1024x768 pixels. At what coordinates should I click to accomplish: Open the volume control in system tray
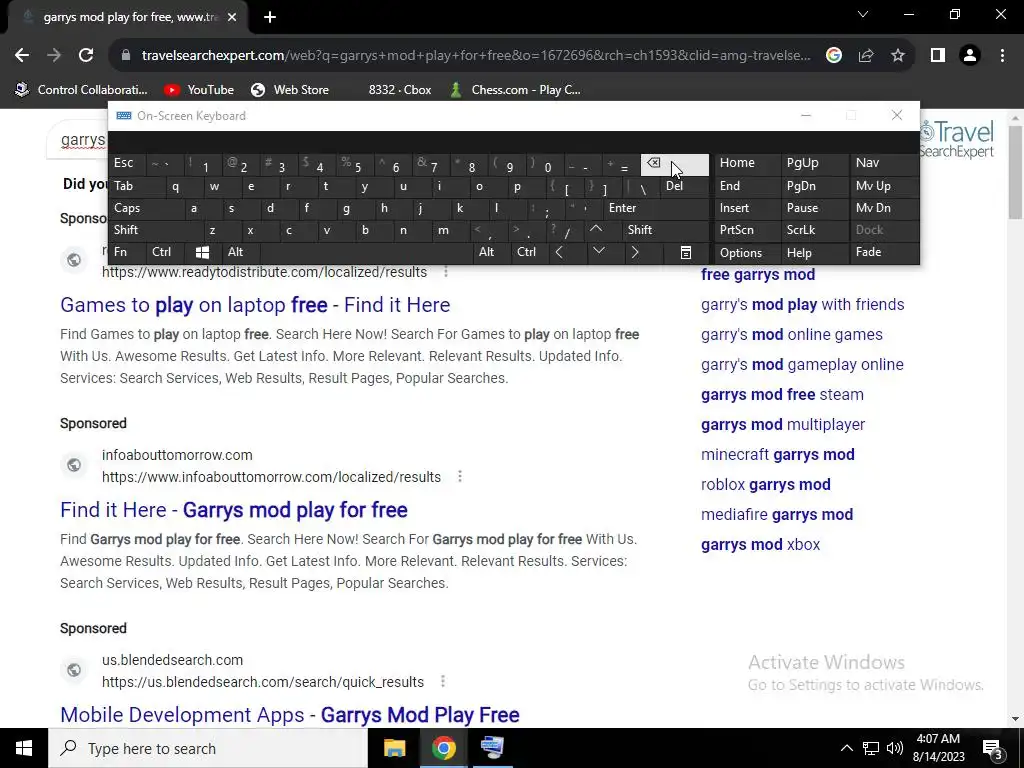[x=895, y=748]
